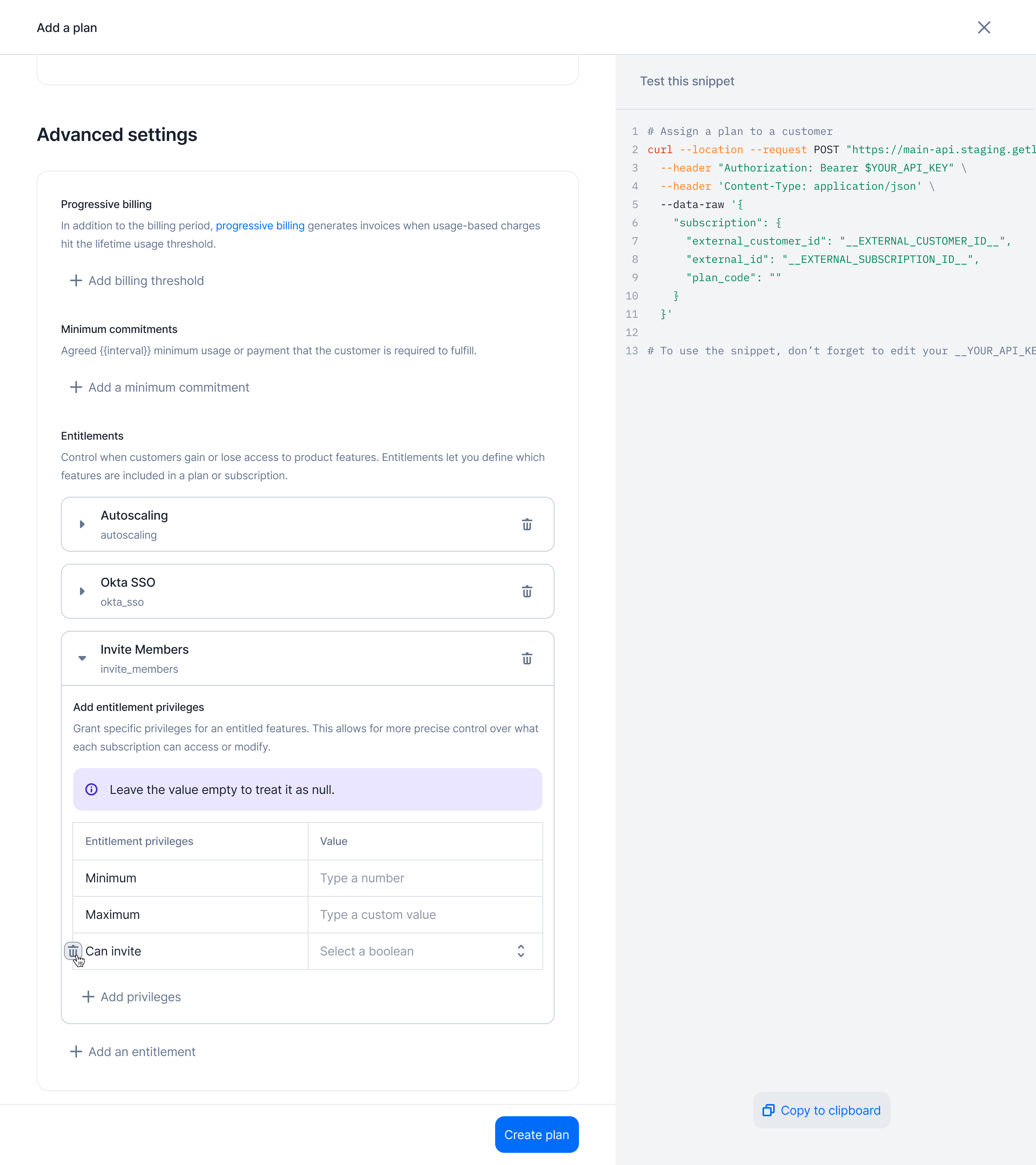This screenshot has width=1036, height=1165.
Task: Click the Authorization header snippet line
Action: point(813,168)
